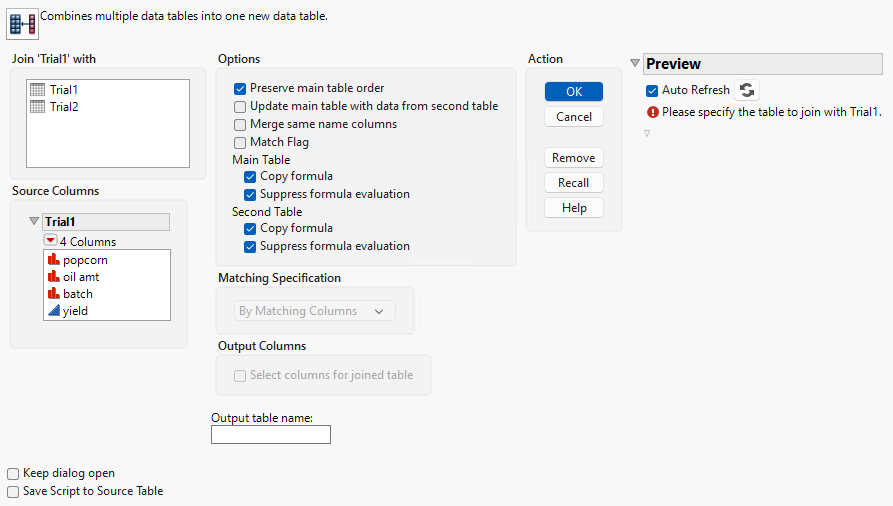Collapse the Preview panel disclosure triangle

point(635,63)
